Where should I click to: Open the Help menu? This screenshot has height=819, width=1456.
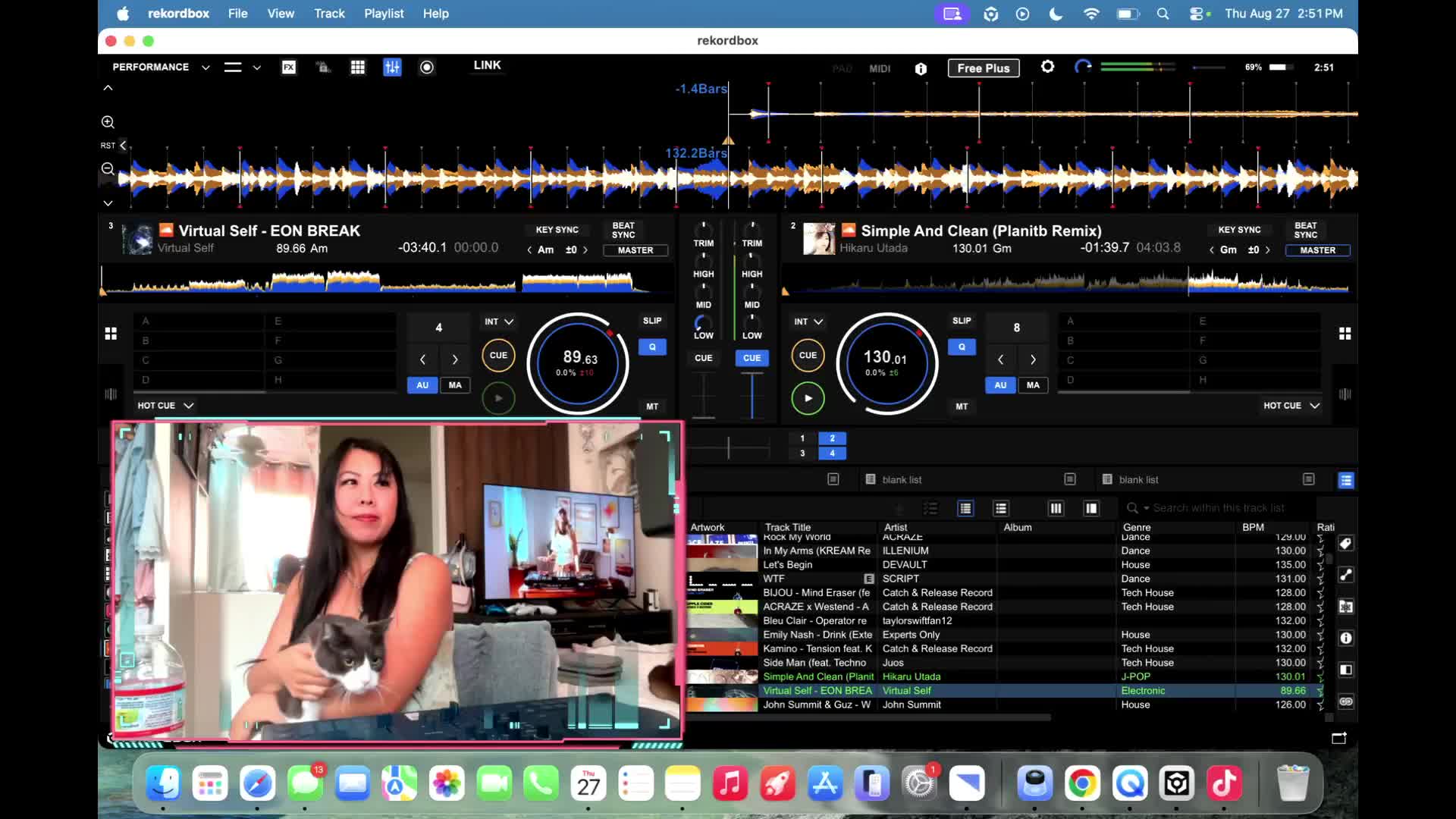pyautogui.click(x=436, y=14)
